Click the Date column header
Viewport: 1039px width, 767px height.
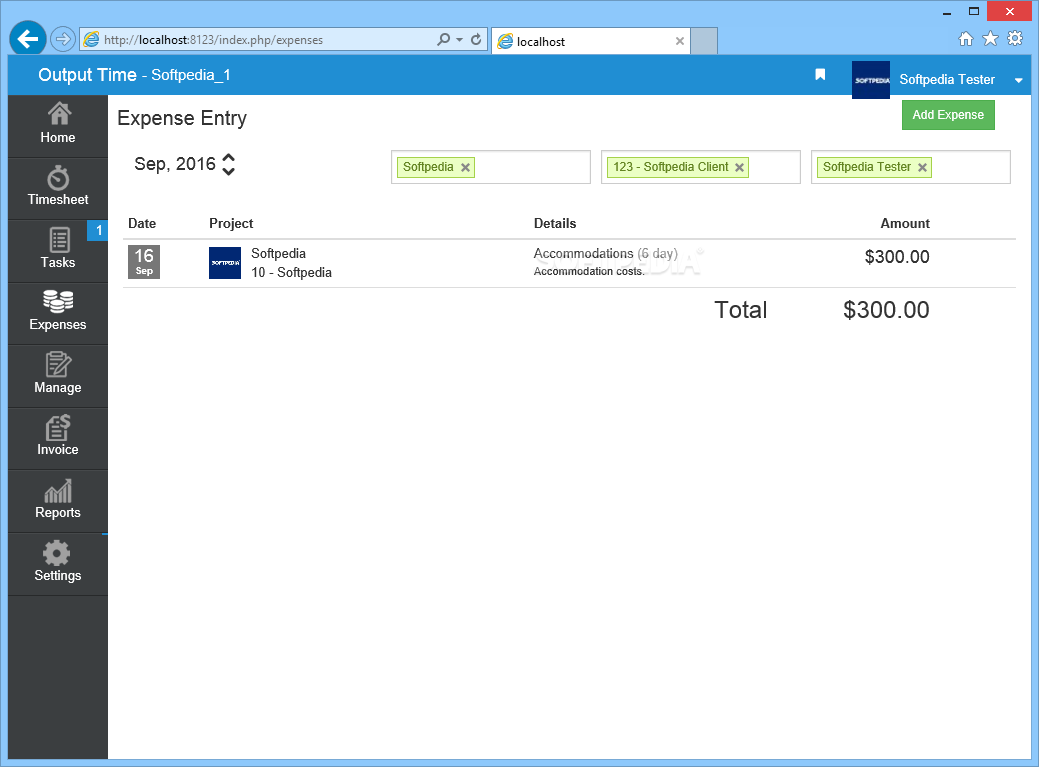click(x=142, y=223)
